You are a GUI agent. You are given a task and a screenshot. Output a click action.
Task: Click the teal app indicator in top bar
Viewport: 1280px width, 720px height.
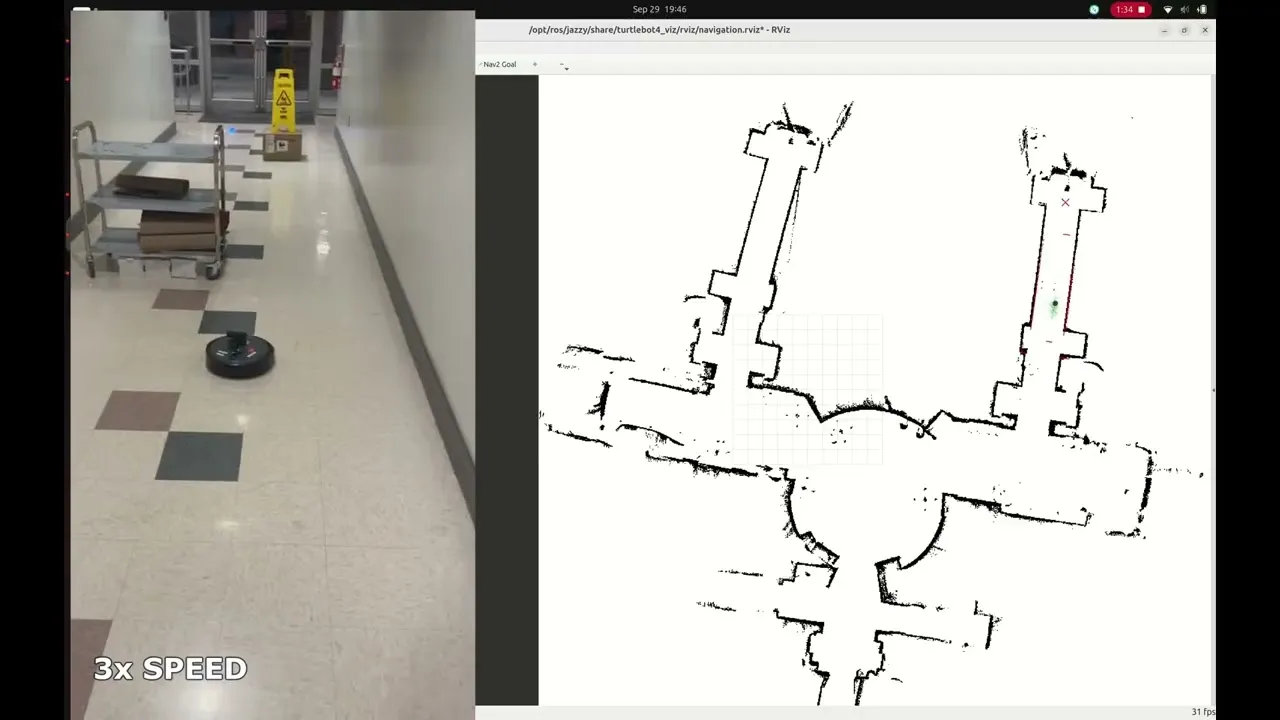(1094, 9)
